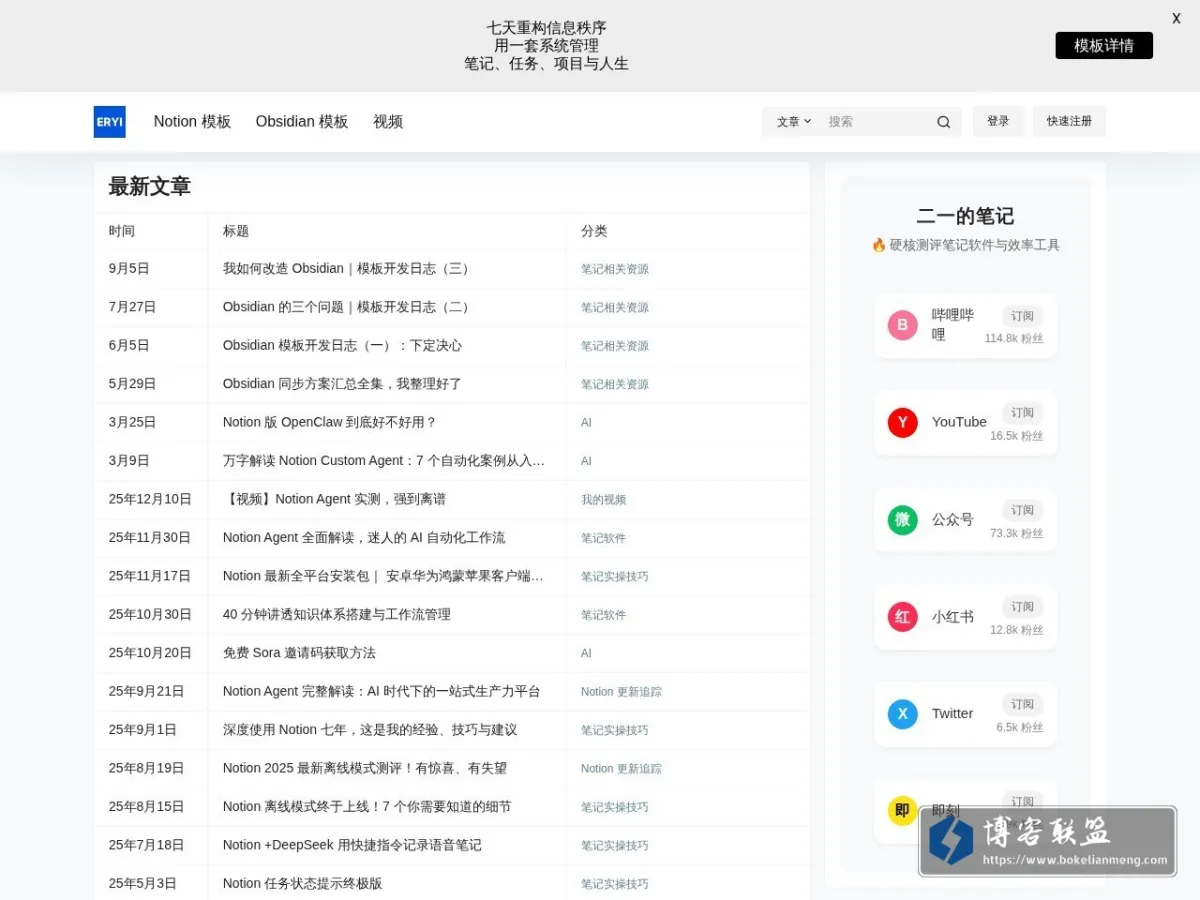
Task: Click the 登录 button
Action: (x=998, y=121)
